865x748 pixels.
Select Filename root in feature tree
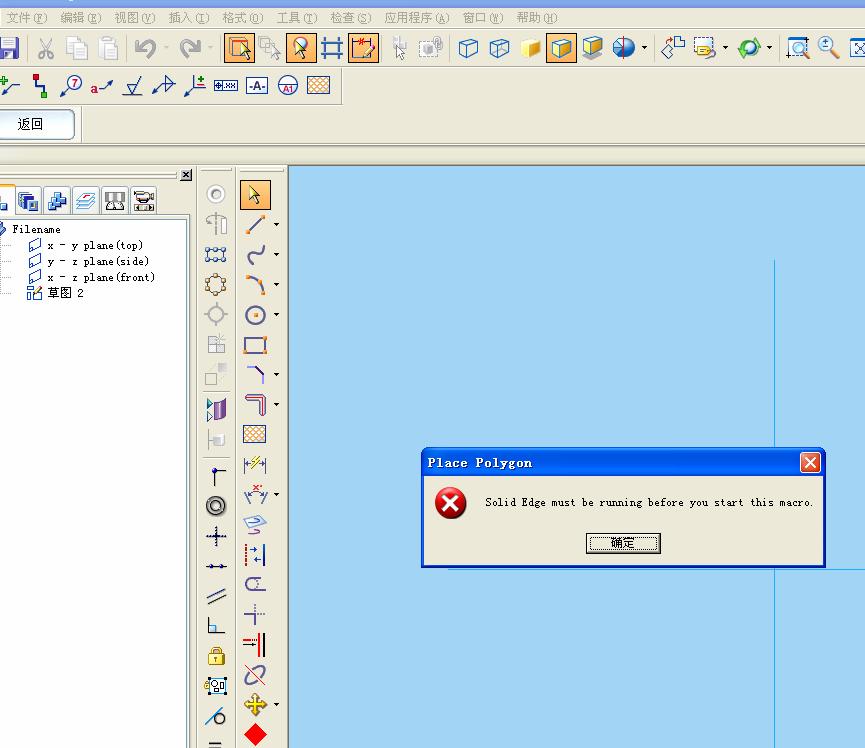(x=36, y=229)
